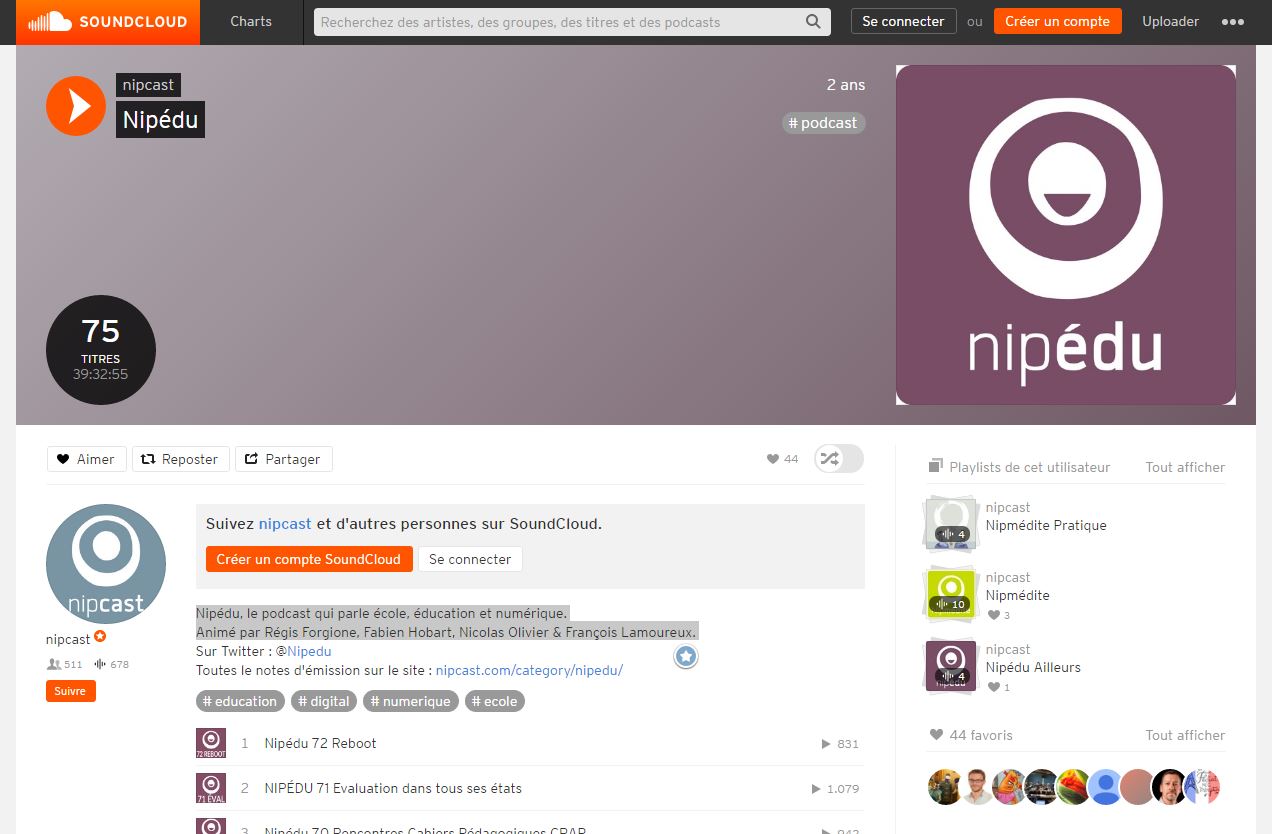Image resolution: width=1272 pixels, height=834 pixels.
Task: Open Playlists de cet utilisateur heading
Action: tap(1019, 467)
